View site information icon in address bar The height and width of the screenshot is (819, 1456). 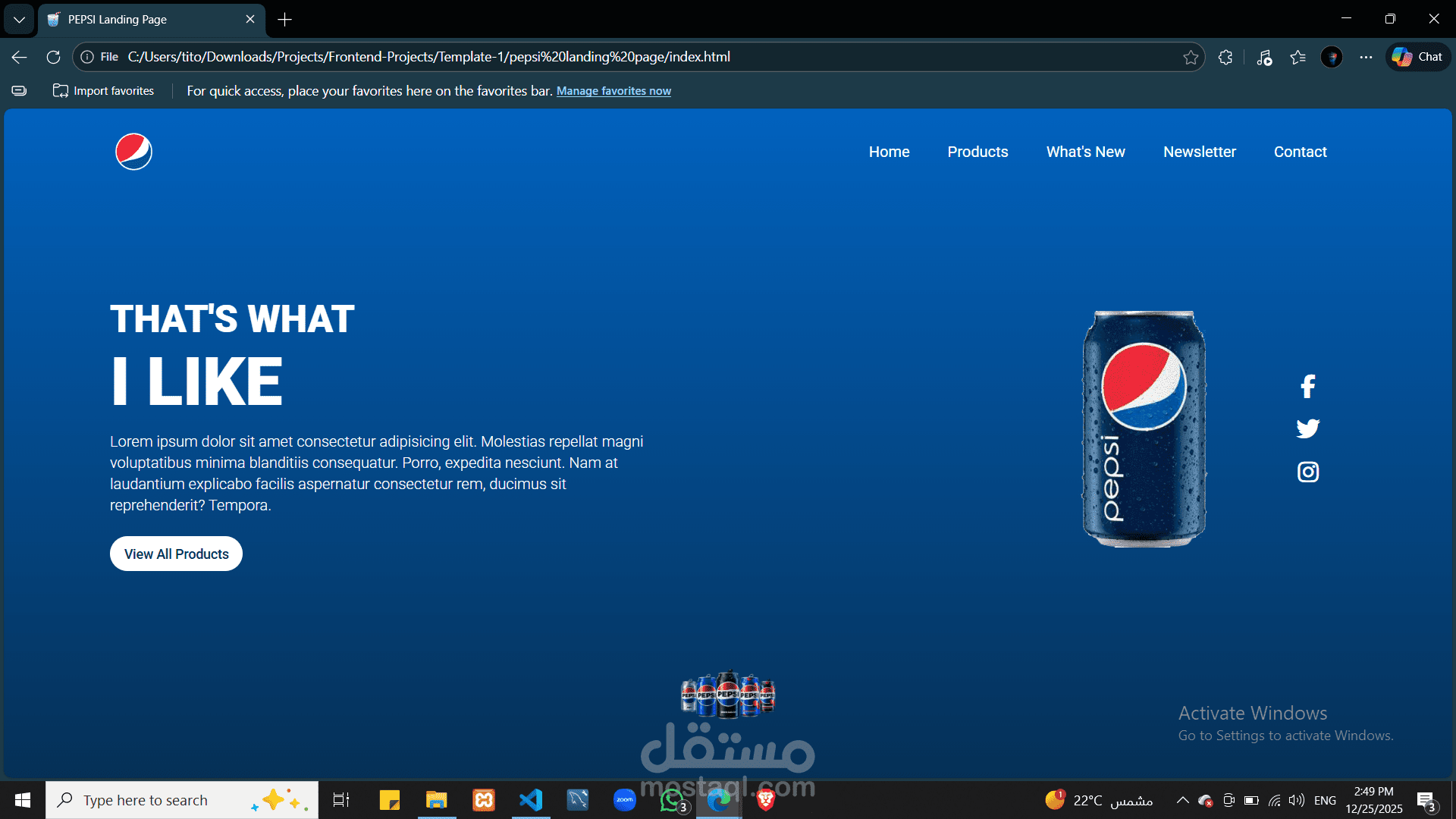click(x=87, y=57)
